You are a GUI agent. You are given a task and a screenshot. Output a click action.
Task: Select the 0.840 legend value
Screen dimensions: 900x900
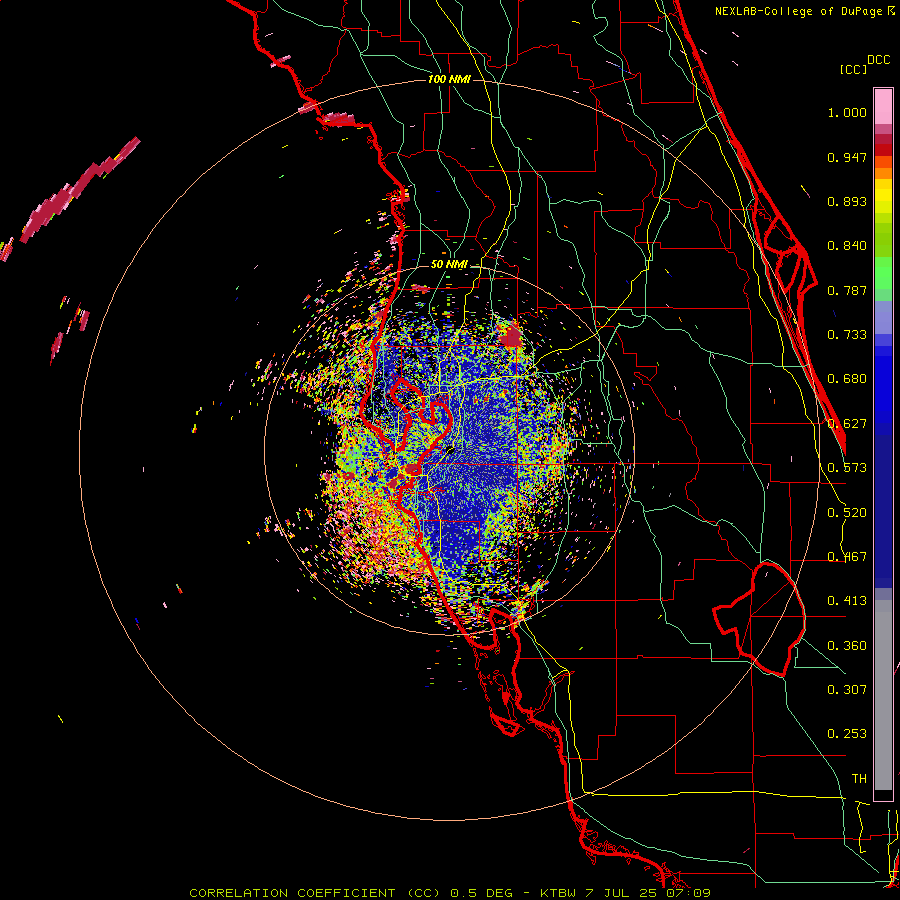tap(847, 246)
